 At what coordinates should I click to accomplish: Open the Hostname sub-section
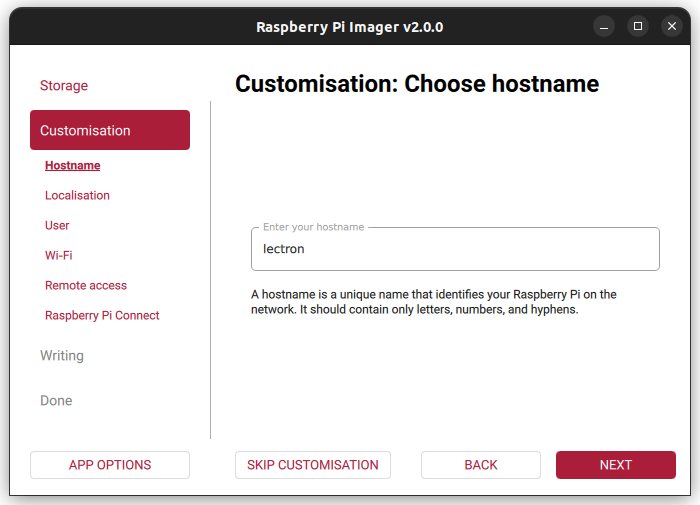click(x=72, y=165)
